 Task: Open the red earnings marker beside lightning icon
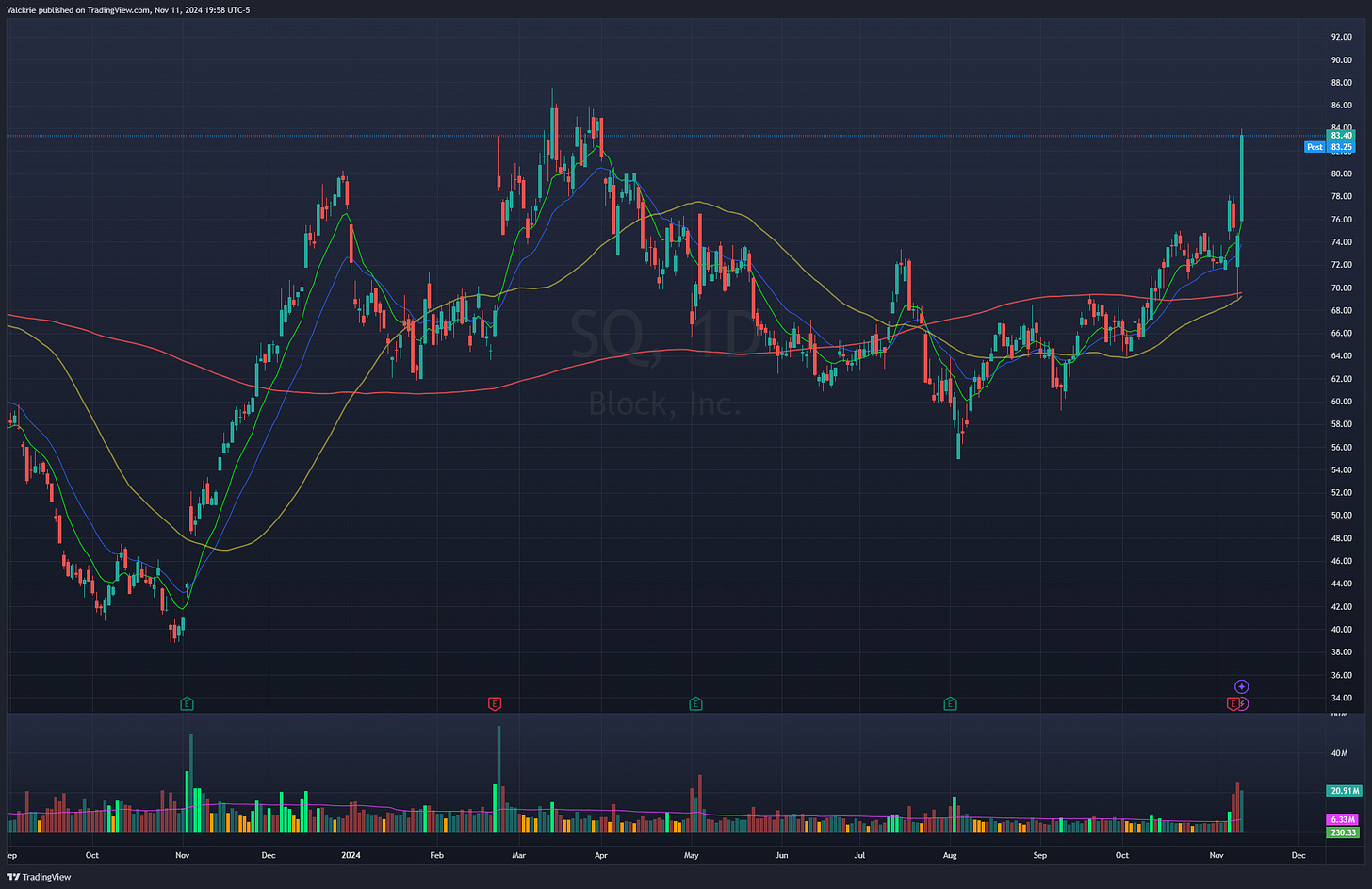pyautogui.click(x=1232, y=703)
